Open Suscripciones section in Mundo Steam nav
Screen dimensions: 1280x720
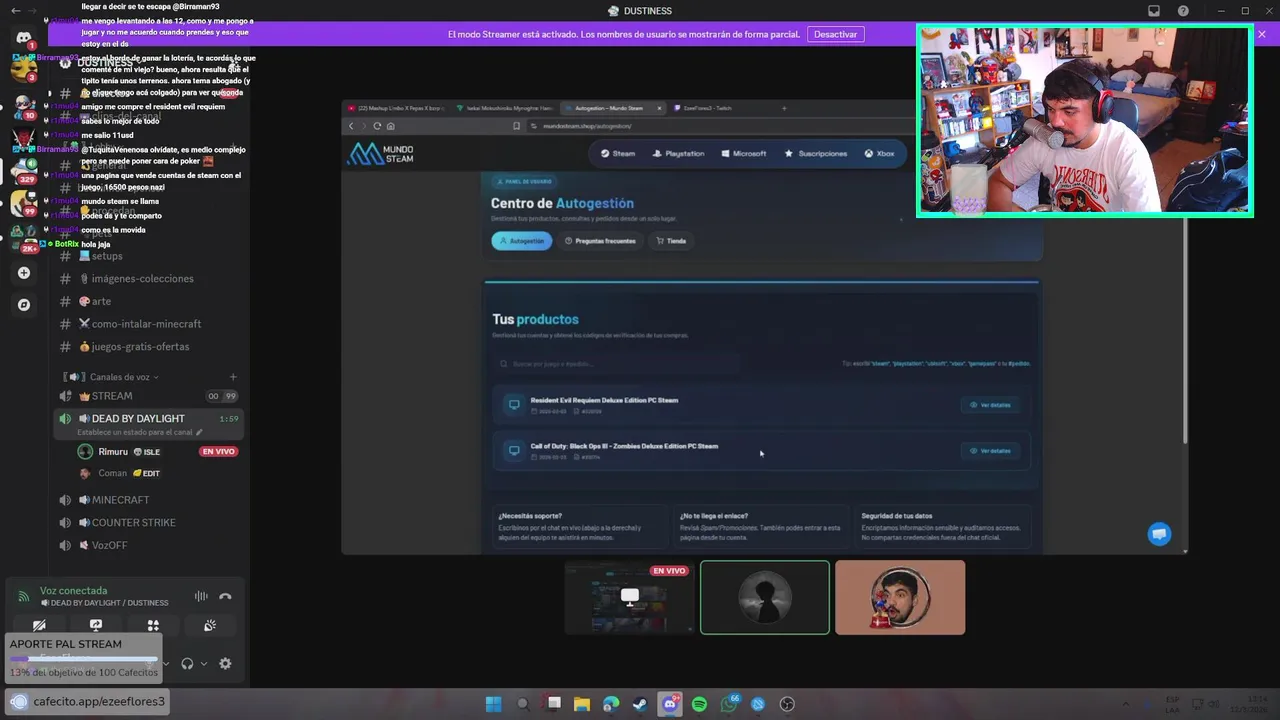(816, 154)
